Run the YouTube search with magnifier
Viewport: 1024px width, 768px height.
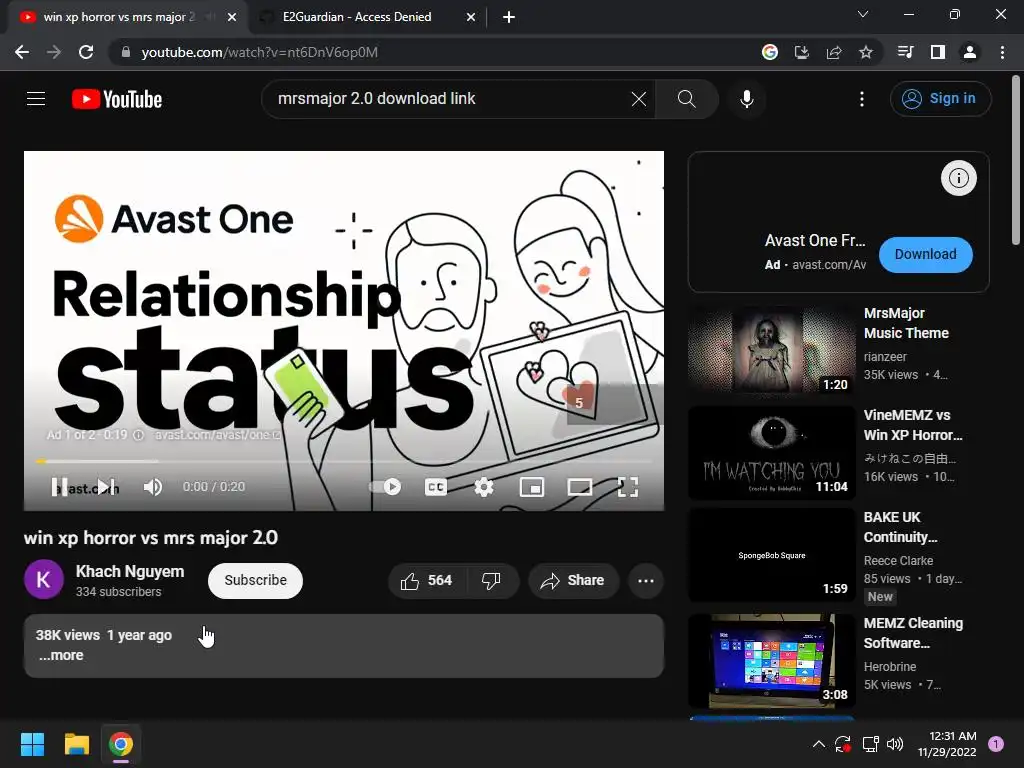[686, 99]
